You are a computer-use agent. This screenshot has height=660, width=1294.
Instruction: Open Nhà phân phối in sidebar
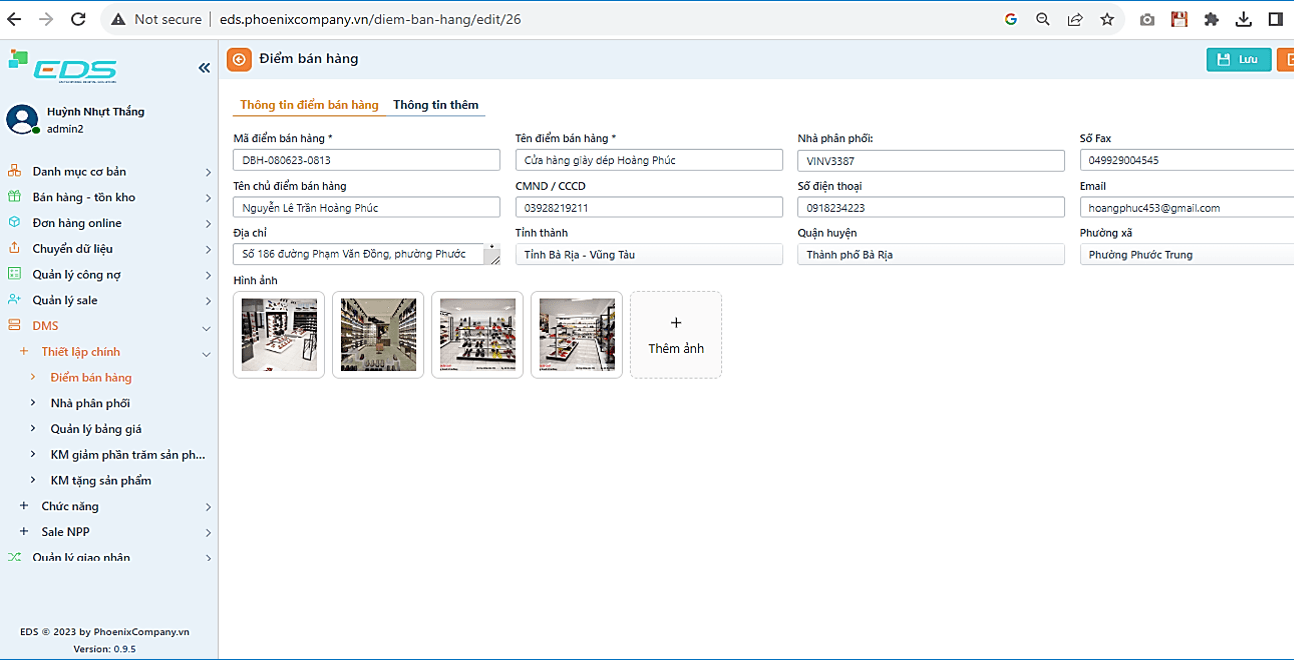pyautogui.click(x=90, y=403)
